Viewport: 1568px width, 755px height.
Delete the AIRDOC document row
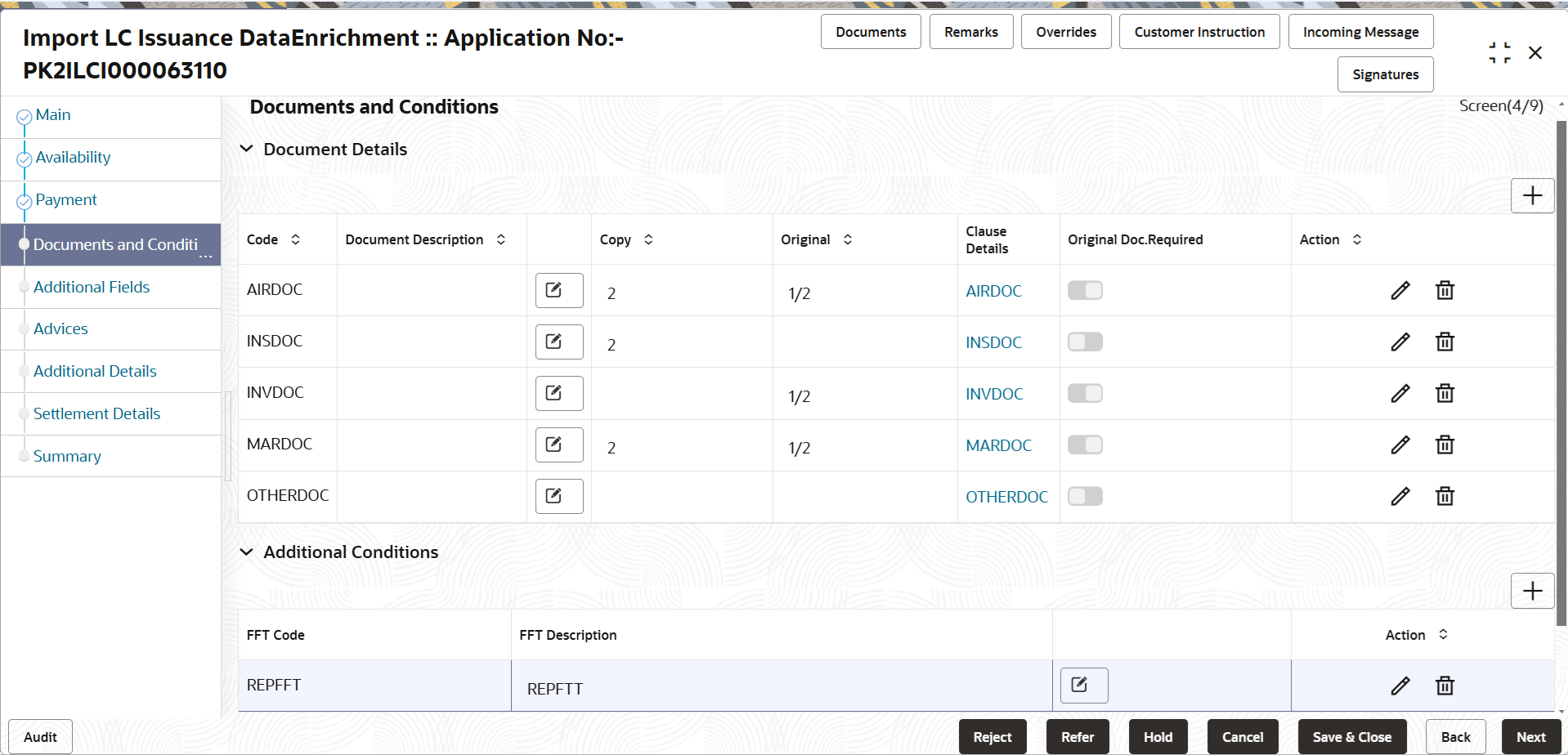click(1445, 290)
